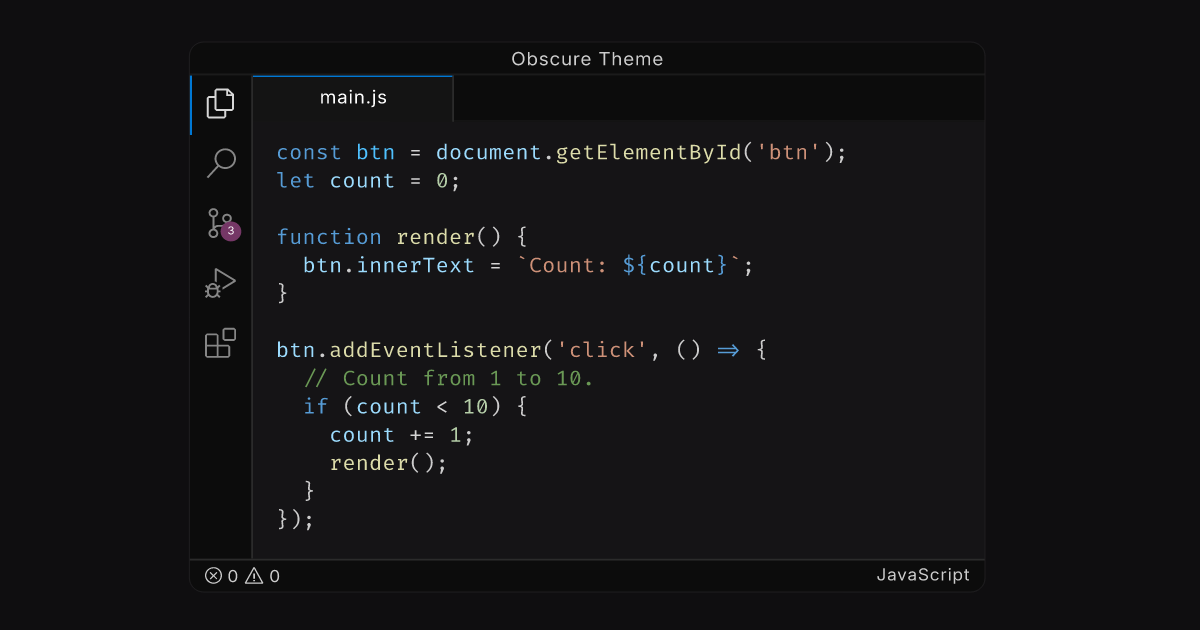Click the warnings triangle icon in status bar
This screenshot has width=1200, height=630.
254,575
